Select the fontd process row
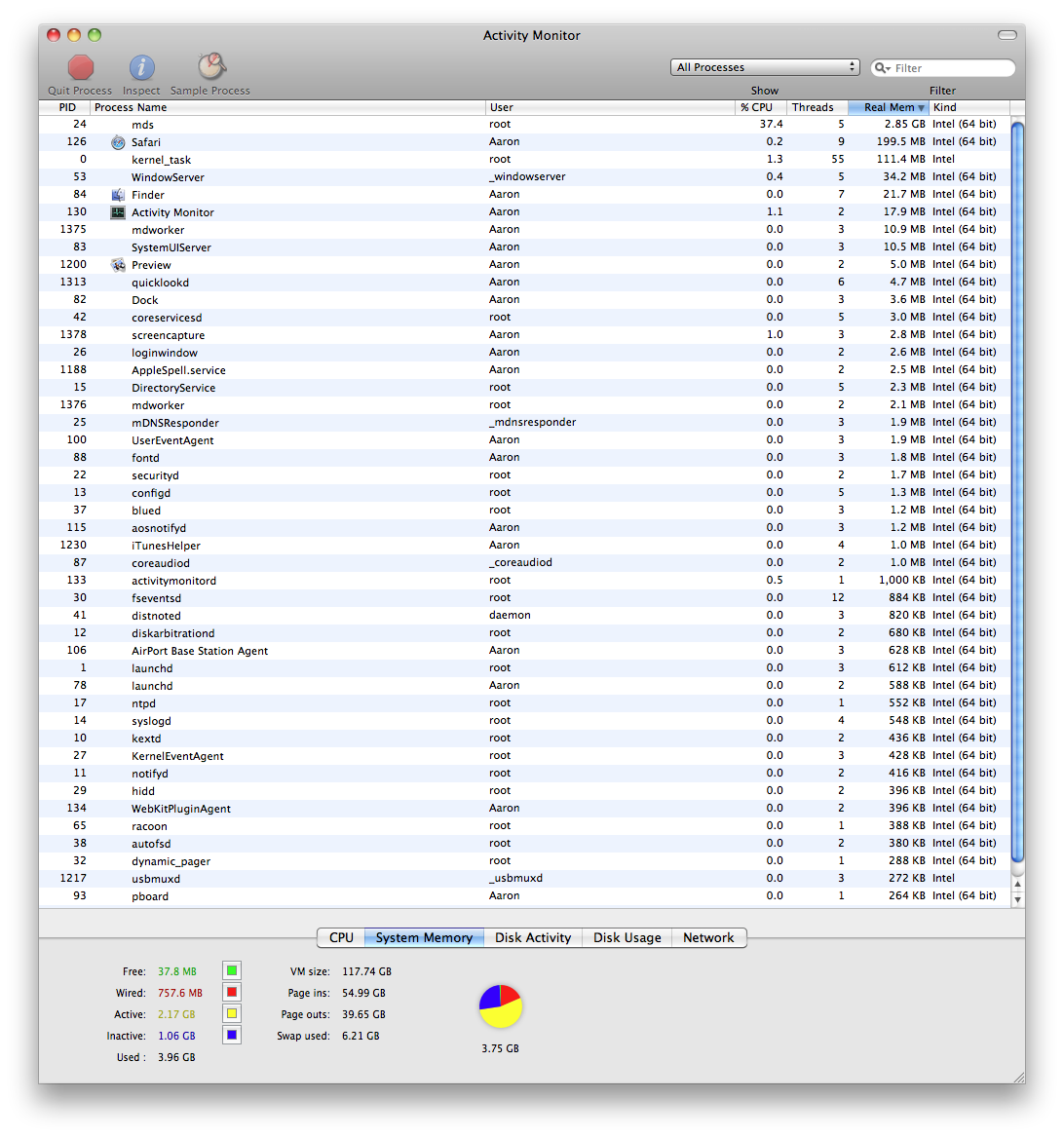 (x=524, y=458)
